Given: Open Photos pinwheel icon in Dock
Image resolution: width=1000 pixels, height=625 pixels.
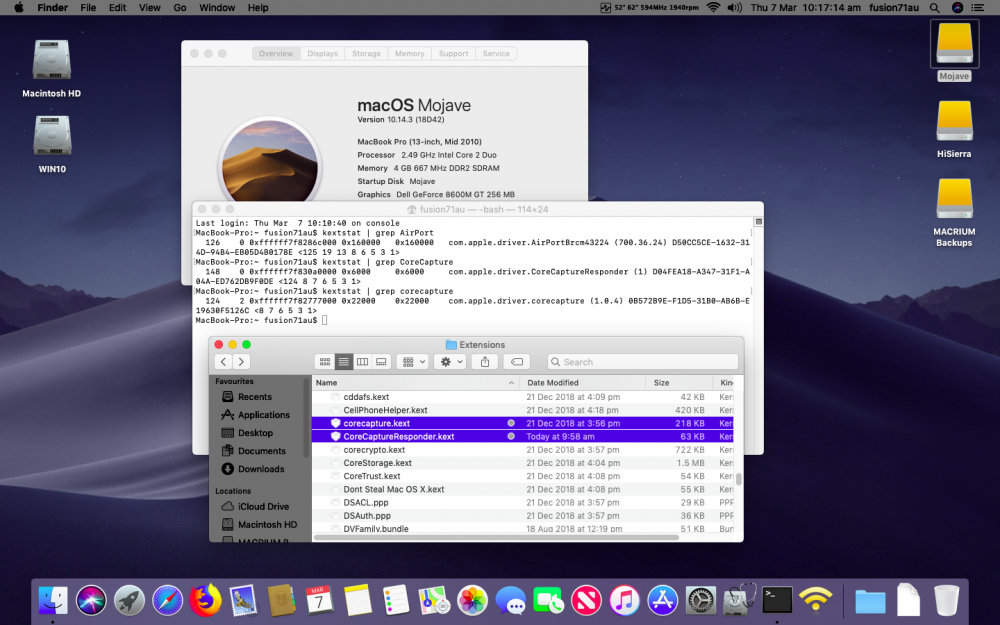Looking at the screenshot, I should [x=472, y=600].
